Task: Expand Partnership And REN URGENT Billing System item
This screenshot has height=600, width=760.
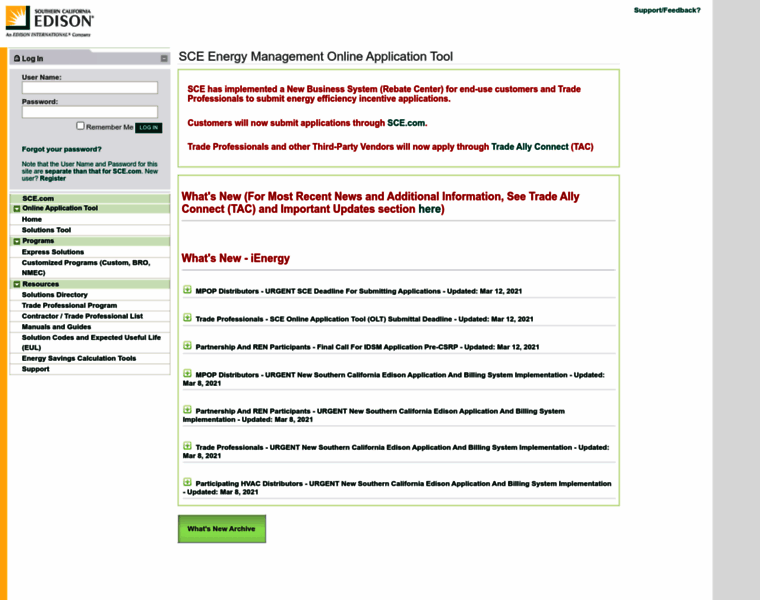Action: 187,410
